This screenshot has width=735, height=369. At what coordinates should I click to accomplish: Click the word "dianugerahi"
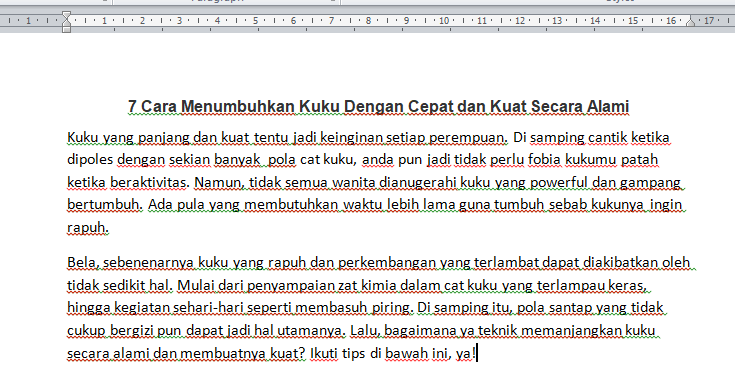click(x=418, y=182)
